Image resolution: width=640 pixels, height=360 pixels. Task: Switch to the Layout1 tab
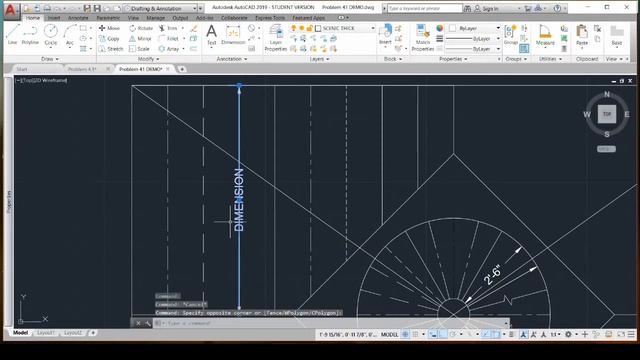pos(46,333)
